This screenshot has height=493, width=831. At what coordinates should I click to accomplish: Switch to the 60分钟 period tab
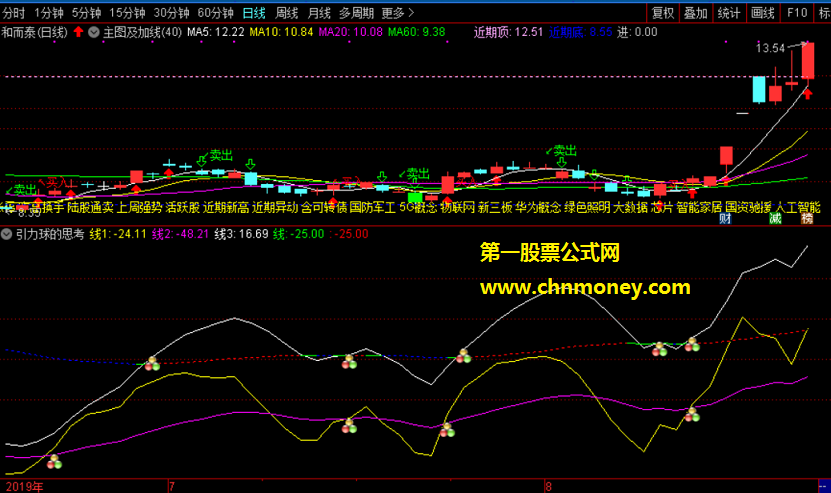pyautogui.click(x=215, y=13)
